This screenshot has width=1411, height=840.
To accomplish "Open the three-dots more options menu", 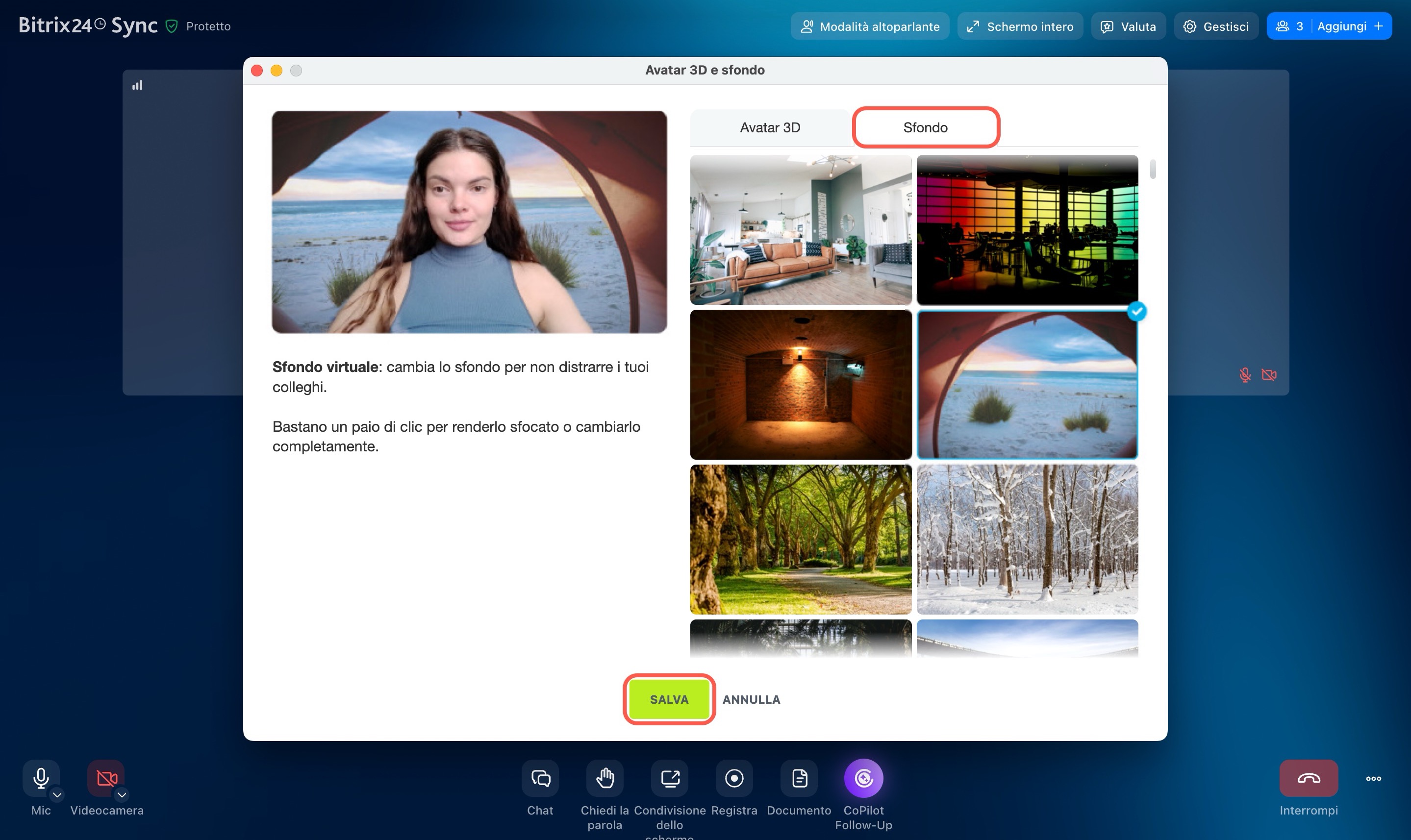I will pyautogui.click(x=1373, y=779).
